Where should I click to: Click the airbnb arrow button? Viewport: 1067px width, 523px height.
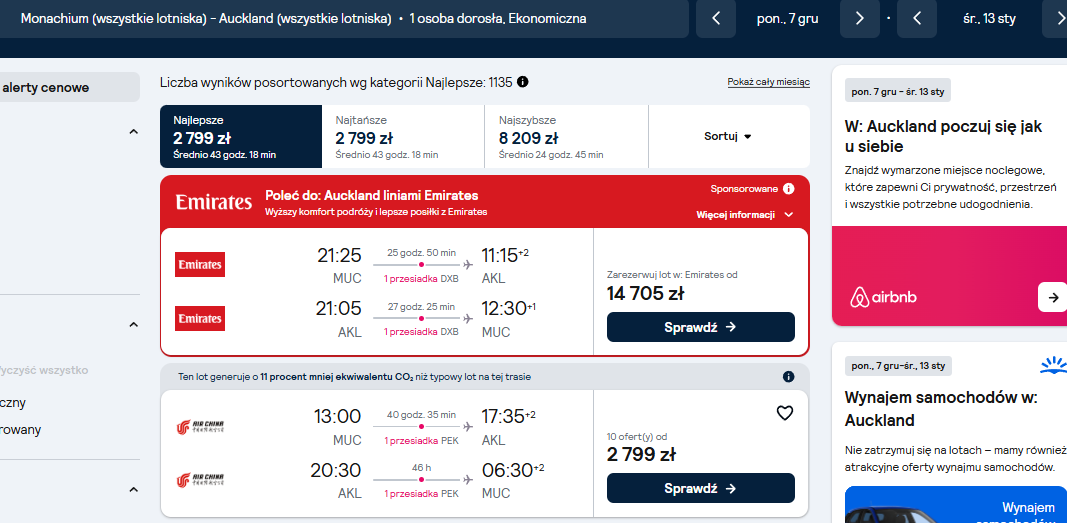tap(1053, 297)
